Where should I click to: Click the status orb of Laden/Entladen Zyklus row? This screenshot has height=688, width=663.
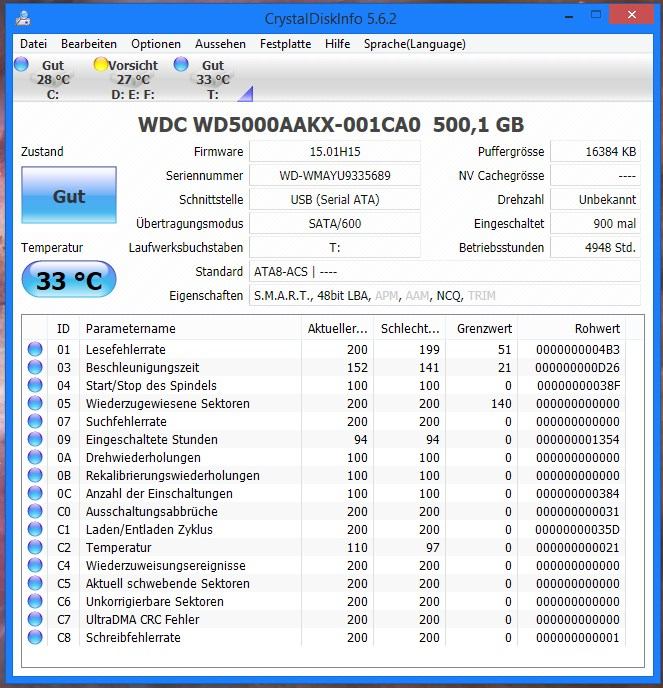click(35, 529)
